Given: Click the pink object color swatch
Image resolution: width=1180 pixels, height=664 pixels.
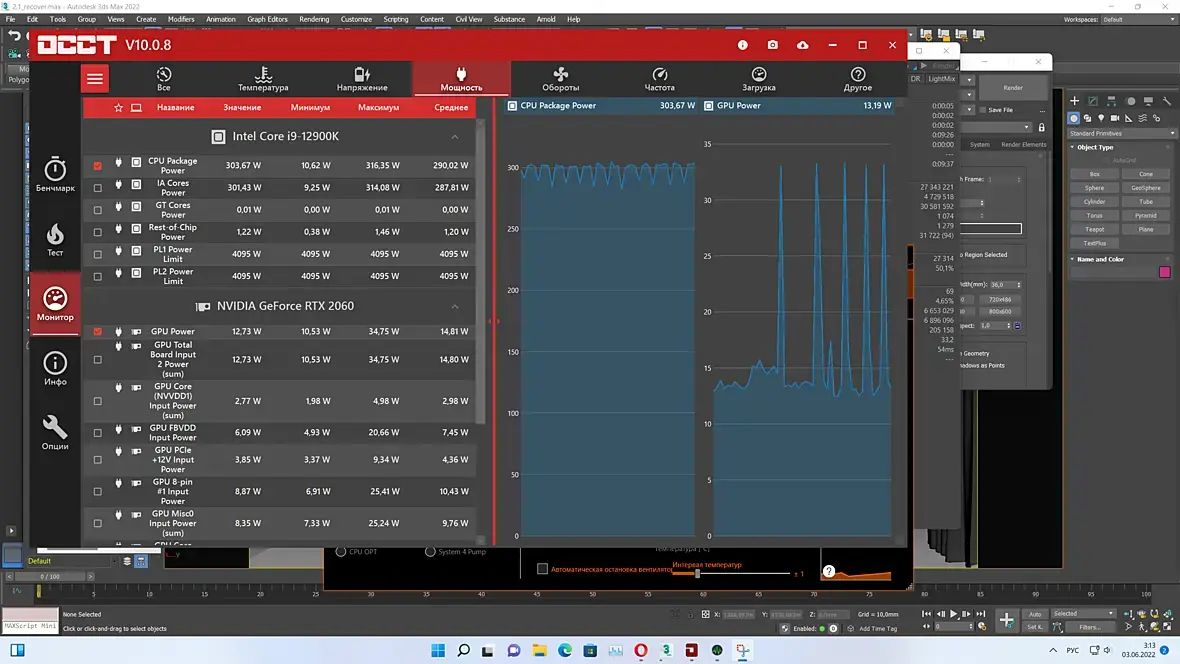Looking at the screenshot, I should tap(1164, 272).
